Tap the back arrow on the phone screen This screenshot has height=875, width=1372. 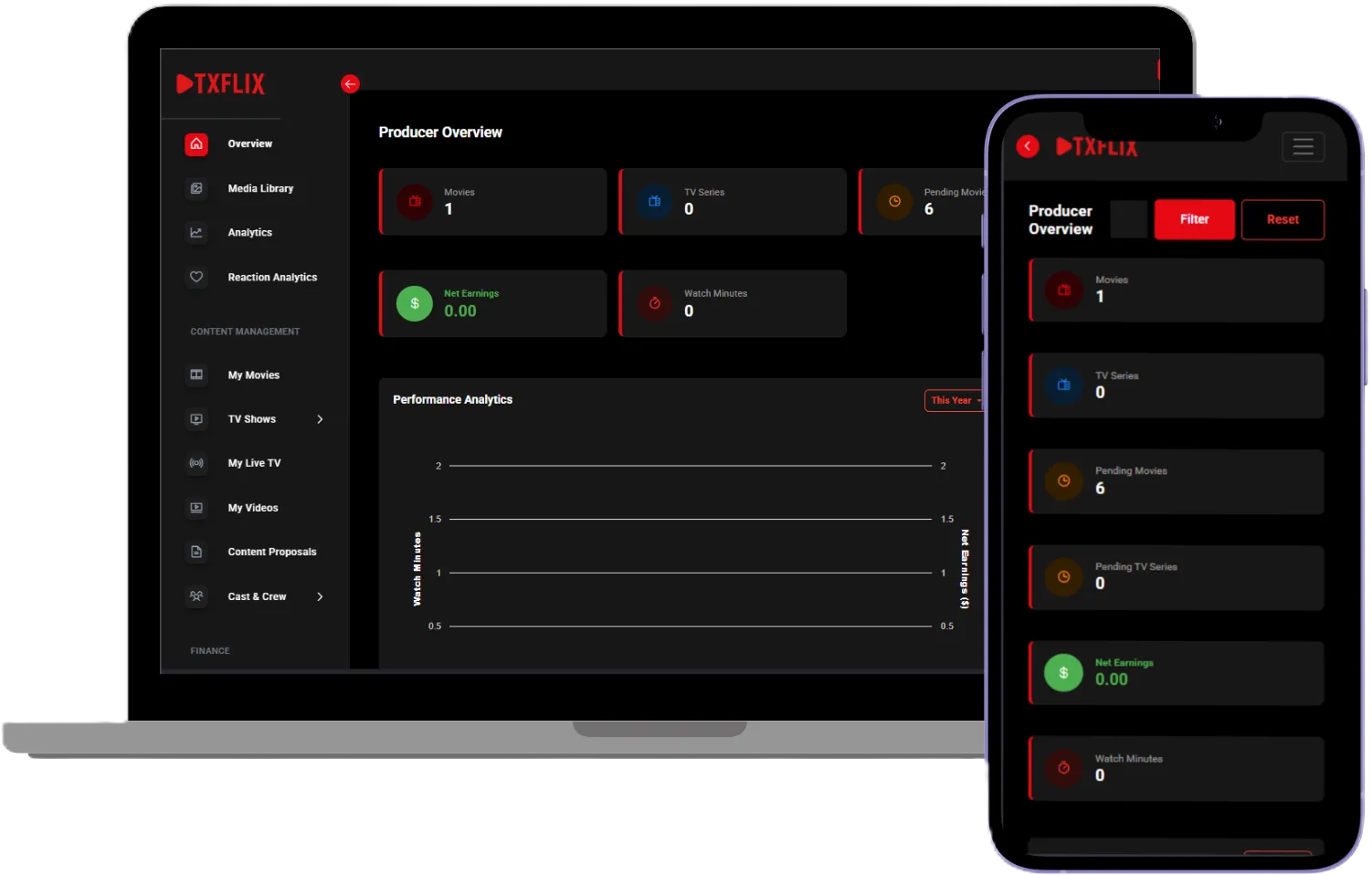(1027, 146)
